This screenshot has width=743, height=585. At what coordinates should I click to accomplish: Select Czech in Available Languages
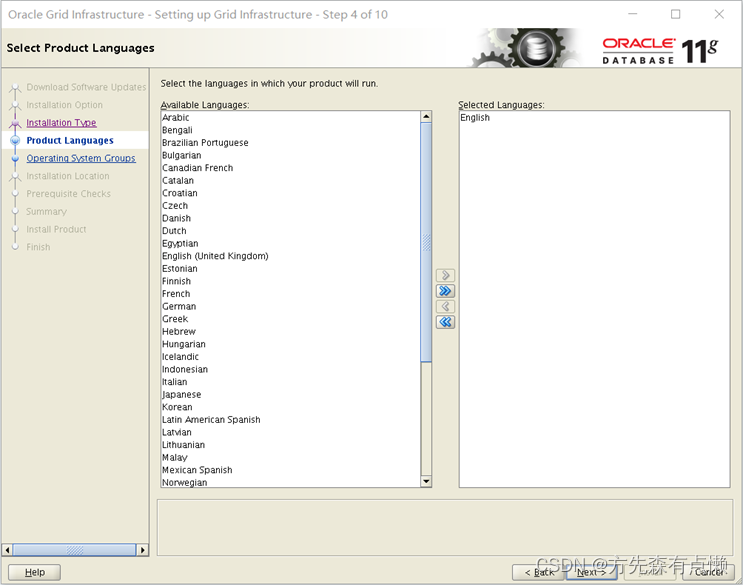pos(290,206)
